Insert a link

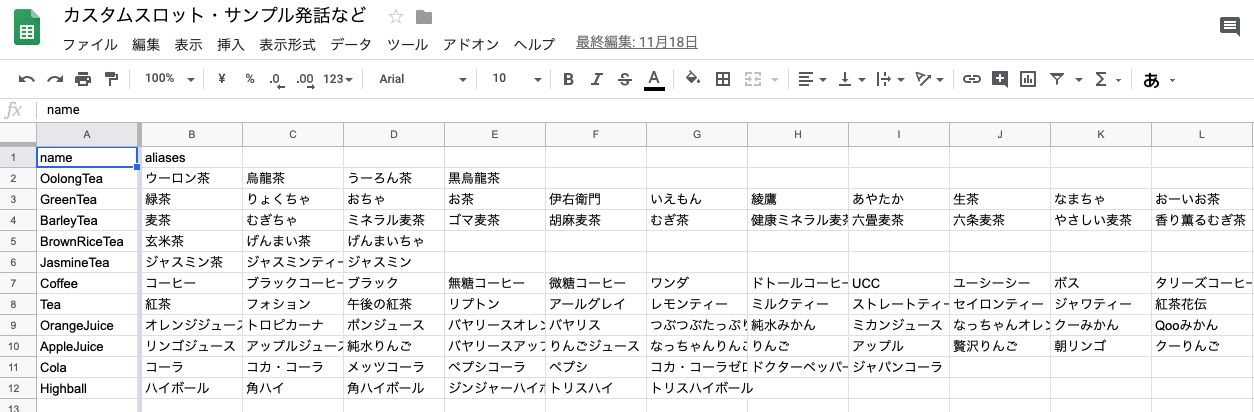971,79
